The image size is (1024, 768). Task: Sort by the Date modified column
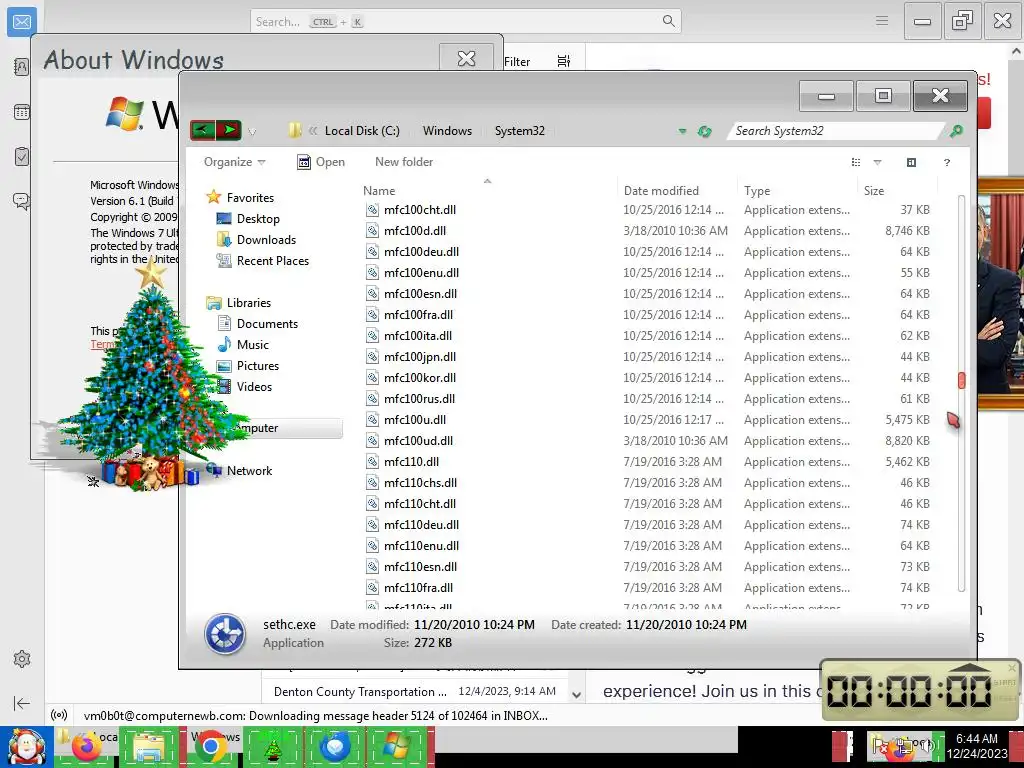pos(661,191)
